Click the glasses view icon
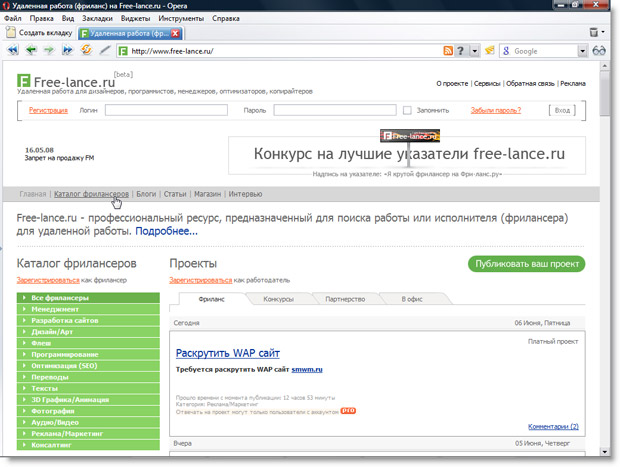This screenshot has height=467, width=620. (x=599, y=51)
